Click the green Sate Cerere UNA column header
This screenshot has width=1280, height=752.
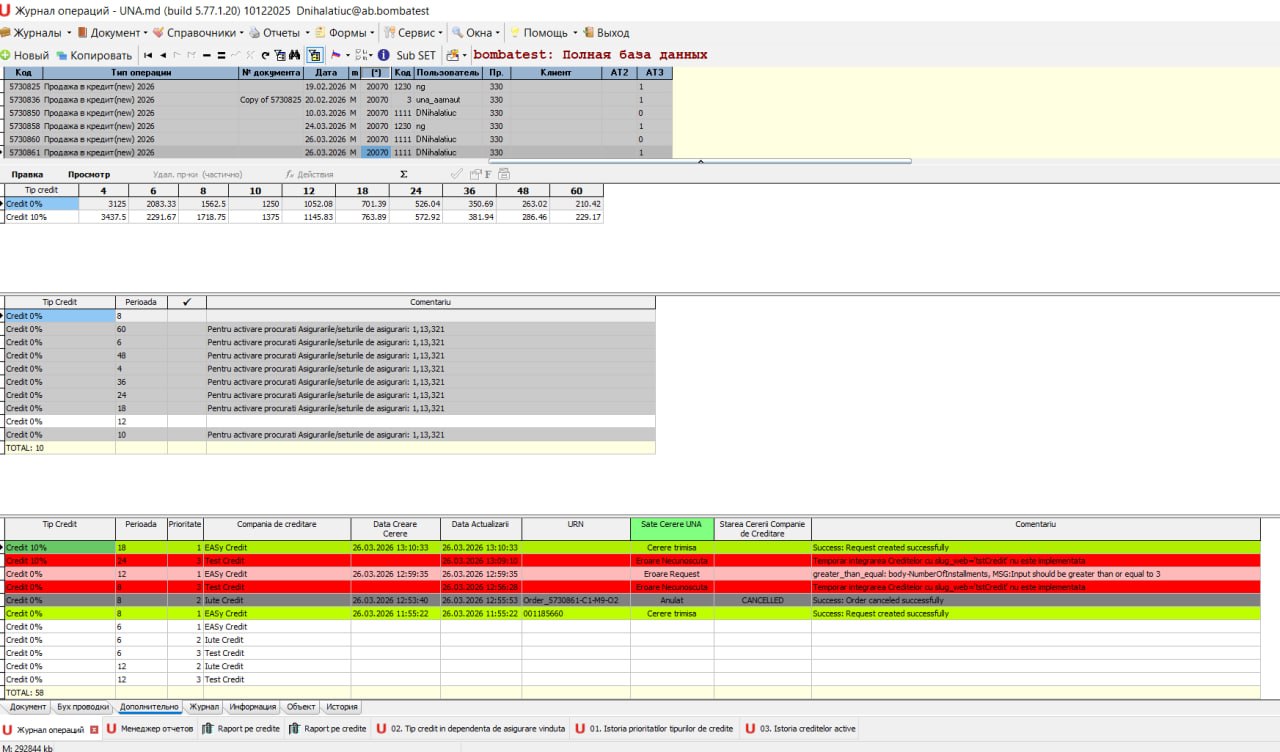[x=672, y=529]
